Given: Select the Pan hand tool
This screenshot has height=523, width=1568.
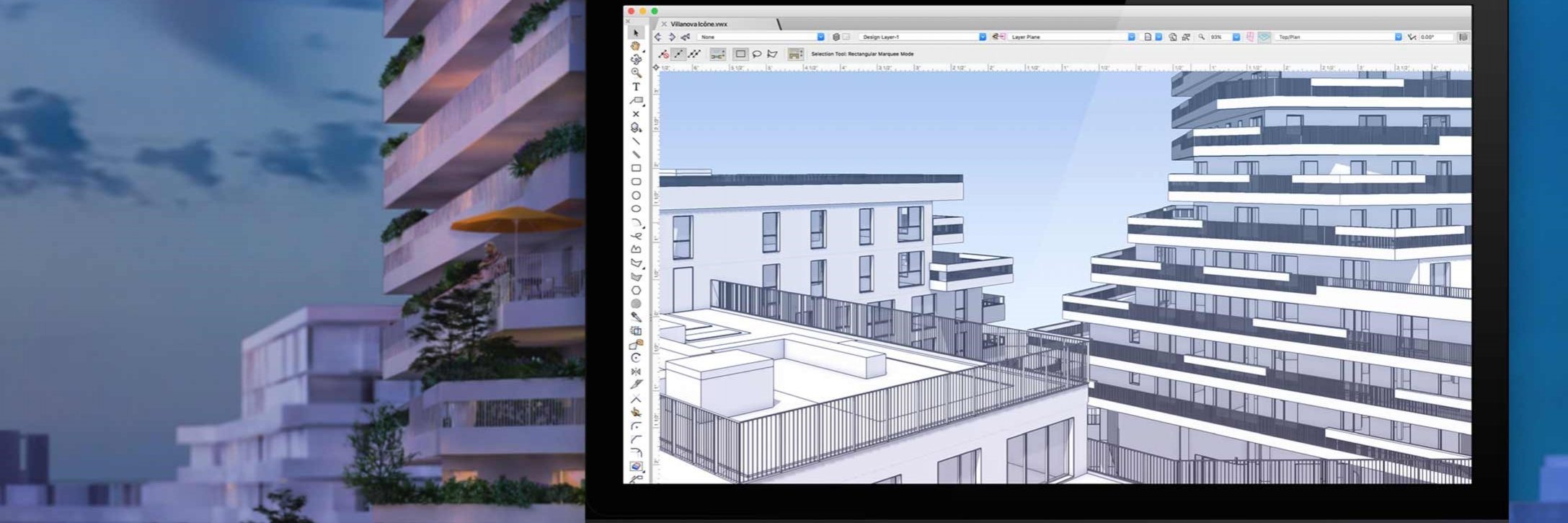Looking at the screenshot, I should pos(636,45).
